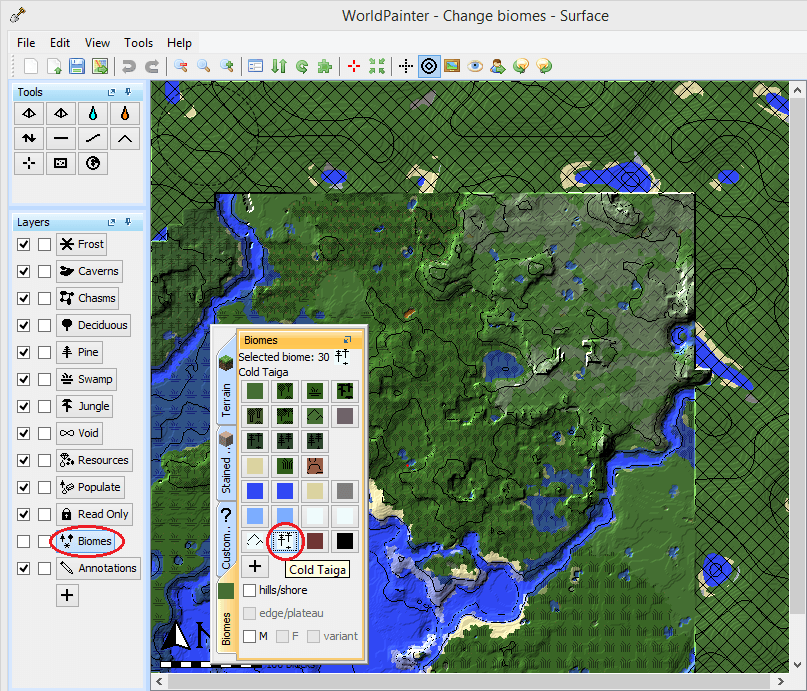This screenshot has width=807, height=691.
Task: Open the Tools menu
Action: pos(138,43)
